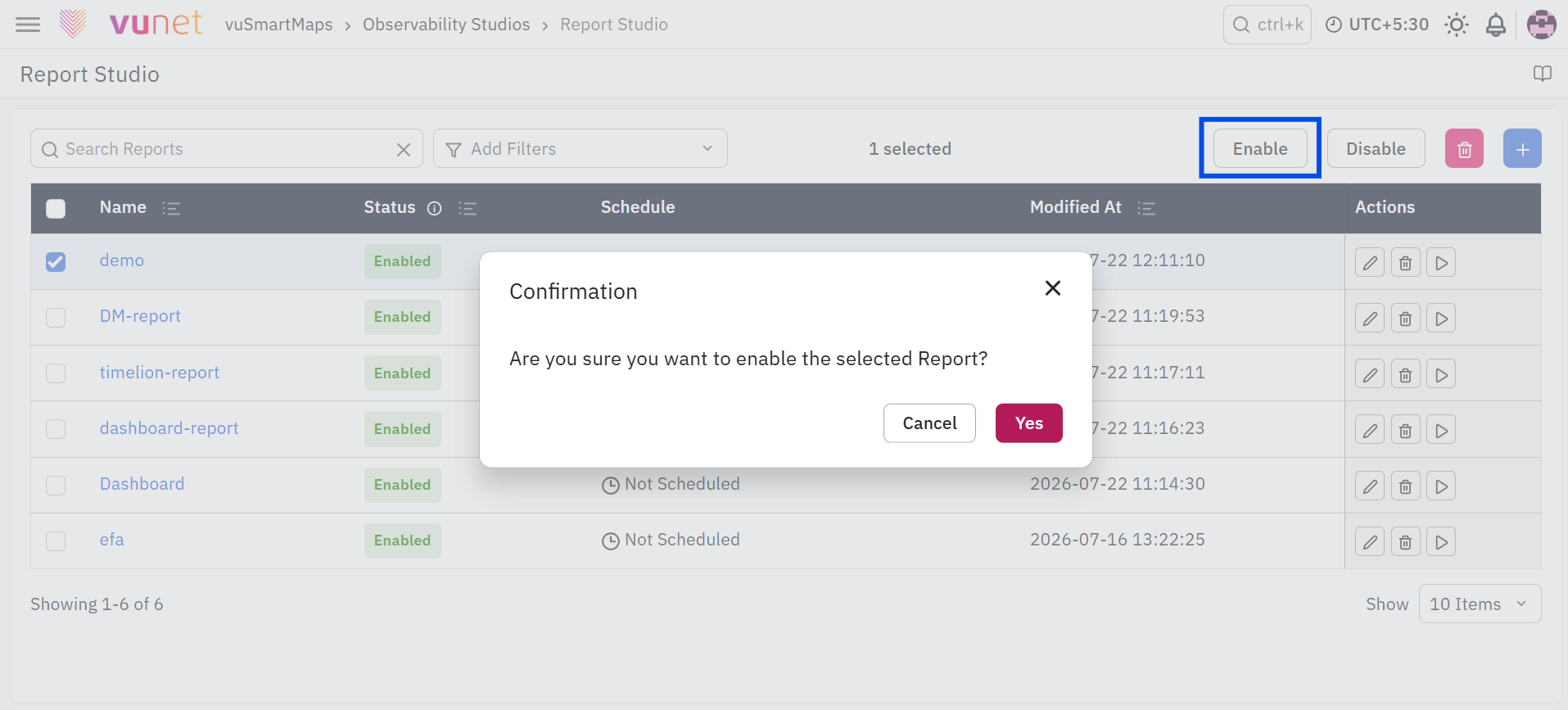
Task: Edit the demo report pencil icon
Action: (x=1370, y=263)
